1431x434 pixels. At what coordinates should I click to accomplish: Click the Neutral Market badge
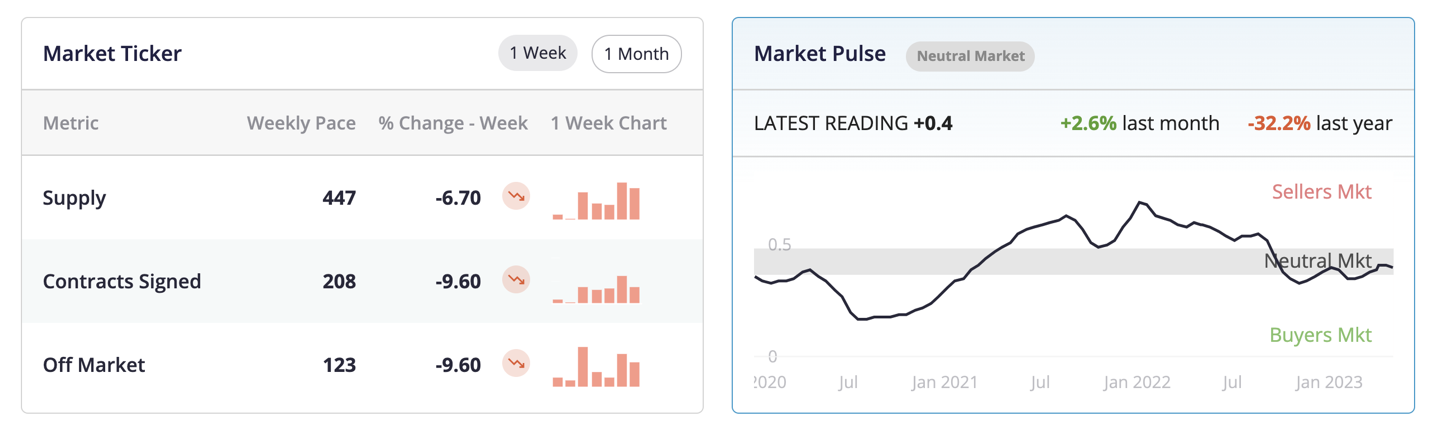970,56
